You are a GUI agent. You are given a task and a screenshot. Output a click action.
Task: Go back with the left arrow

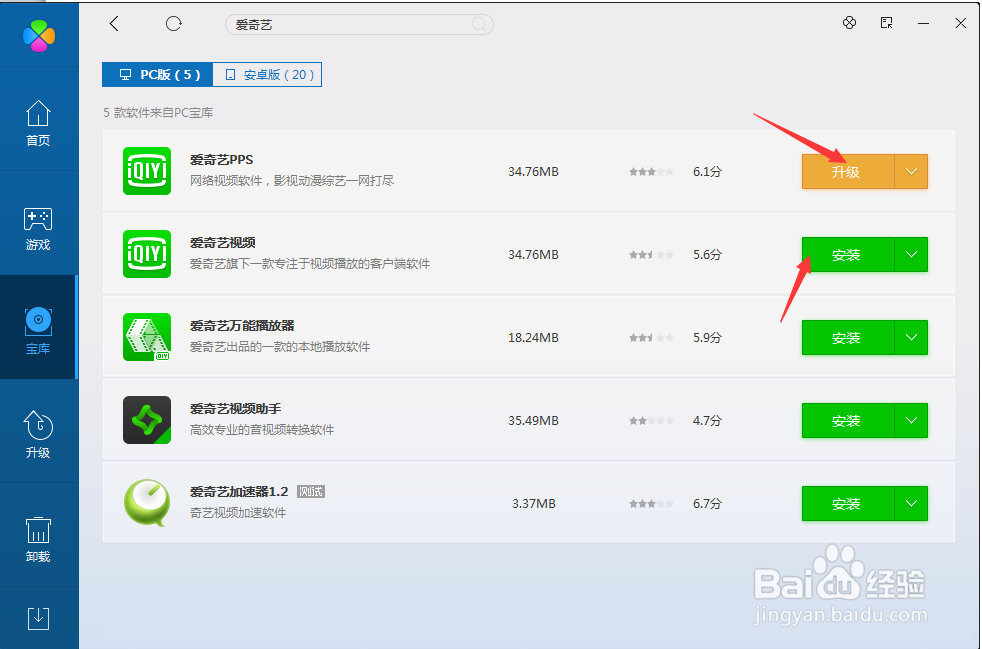(114, 24)
